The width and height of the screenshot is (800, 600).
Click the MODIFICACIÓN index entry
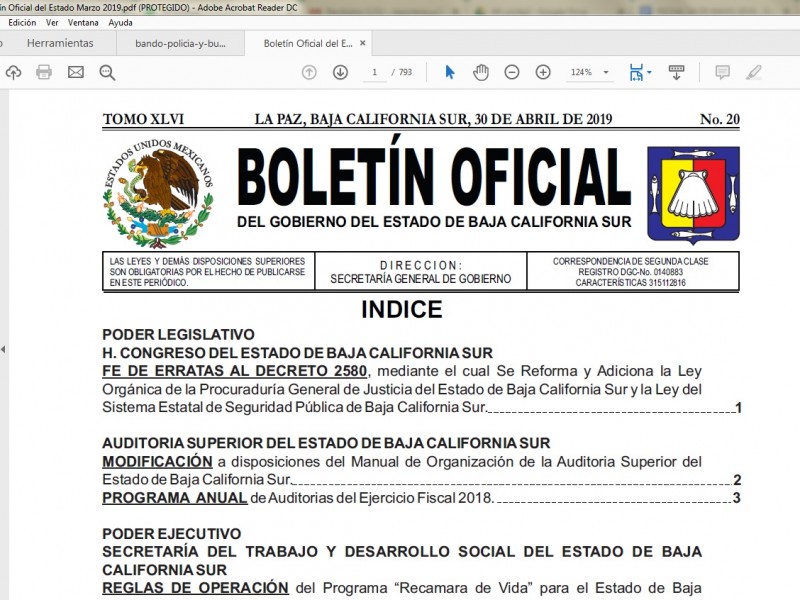(157, 462)
